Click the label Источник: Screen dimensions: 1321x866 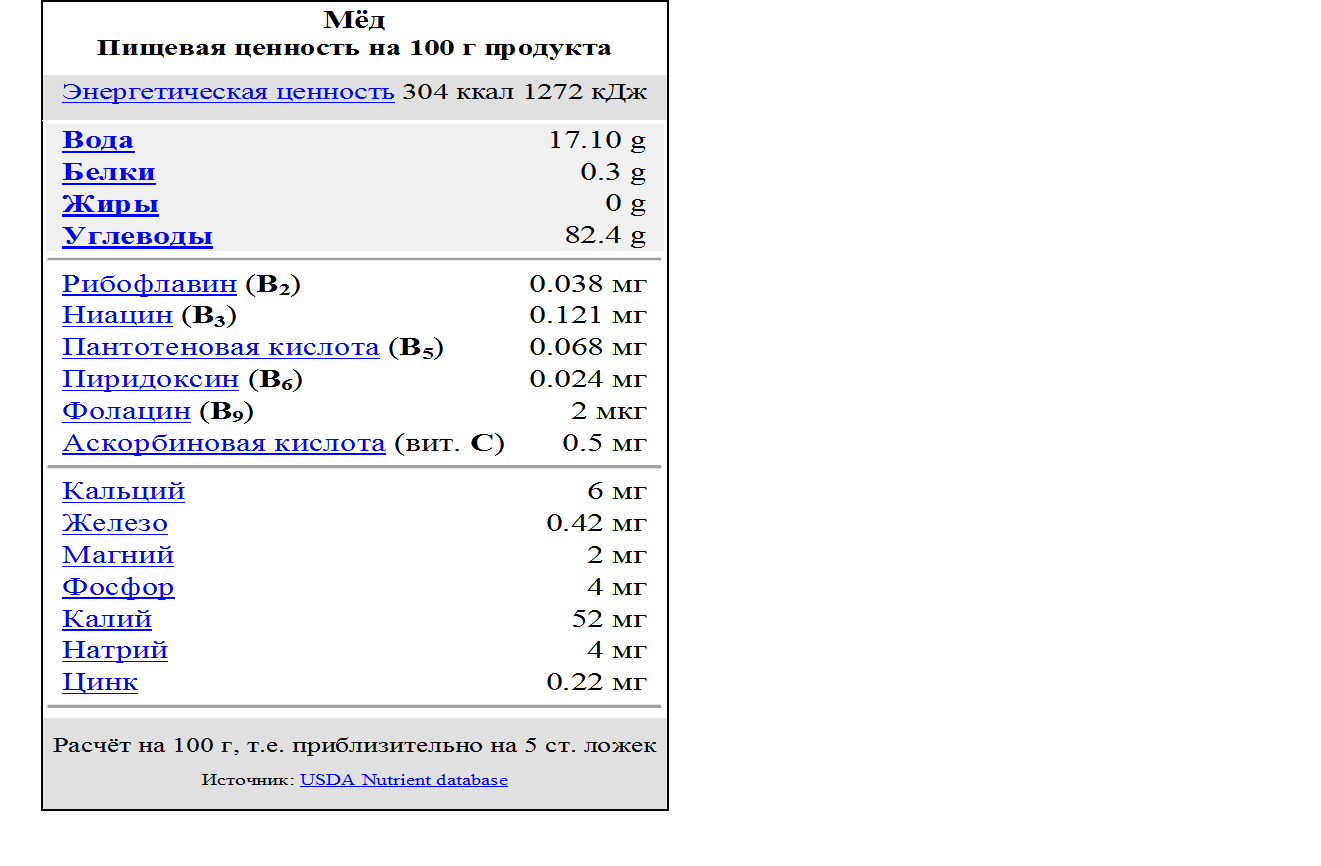(248, 780)
